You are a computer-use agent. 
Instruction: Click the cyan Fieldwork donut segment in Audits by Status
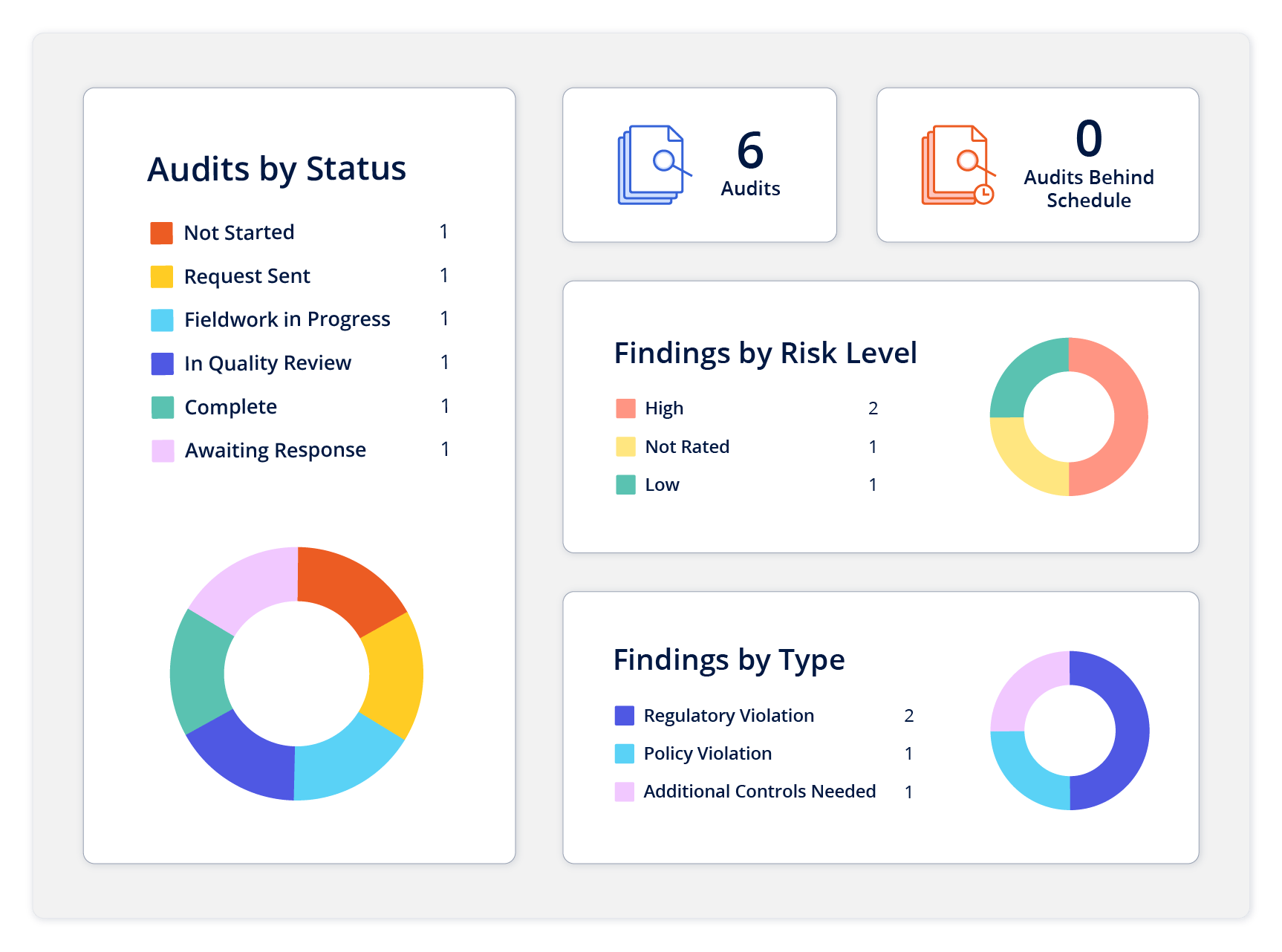coord(343,763)
